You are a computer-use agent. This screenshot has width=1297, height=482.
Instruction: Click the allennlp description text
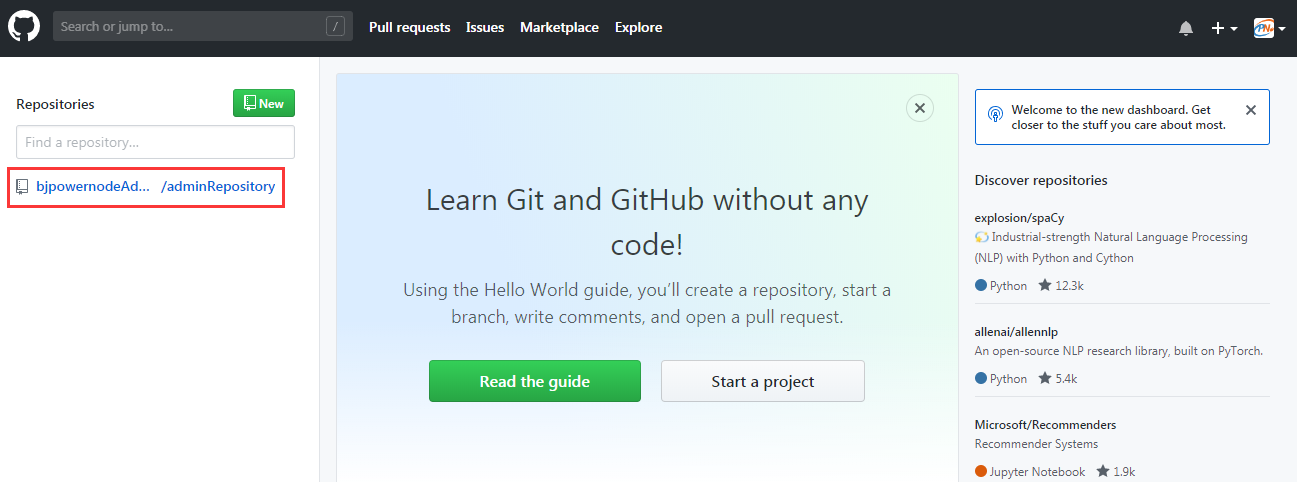pyautogui.click(x=1119, y=351)
